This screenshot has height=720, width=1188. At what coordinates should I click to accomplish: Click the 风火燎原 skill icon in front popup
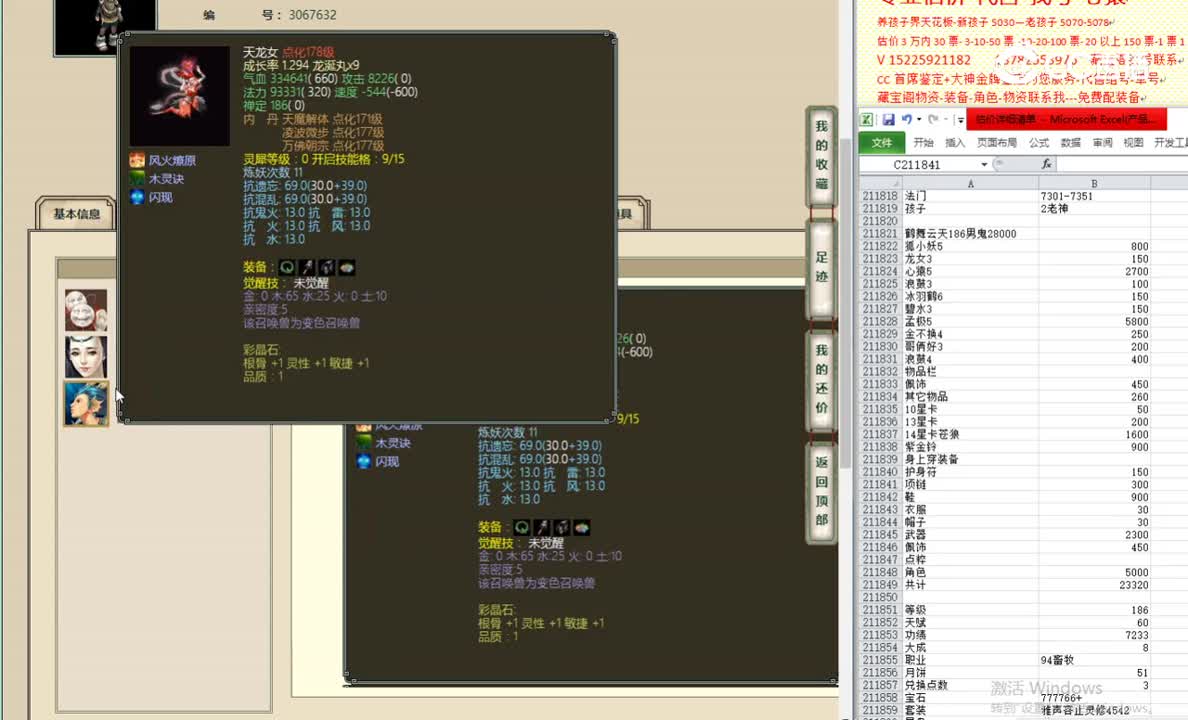click(x=136, y=160)
